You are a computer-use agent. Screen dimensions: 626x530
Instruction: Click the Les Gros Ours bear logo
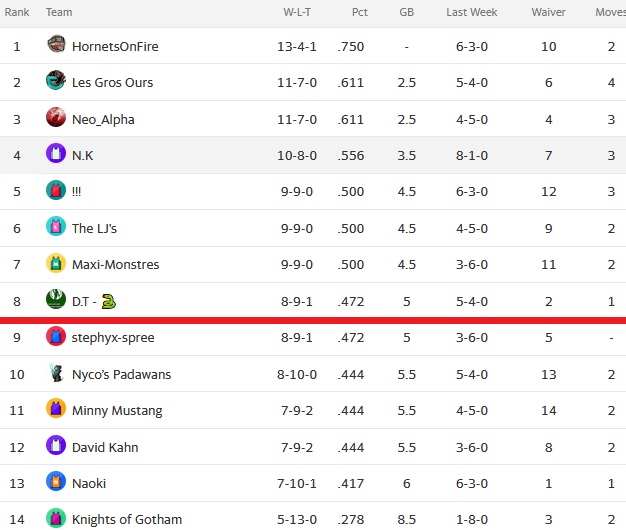pyautogui.click(x=56, y=80)
